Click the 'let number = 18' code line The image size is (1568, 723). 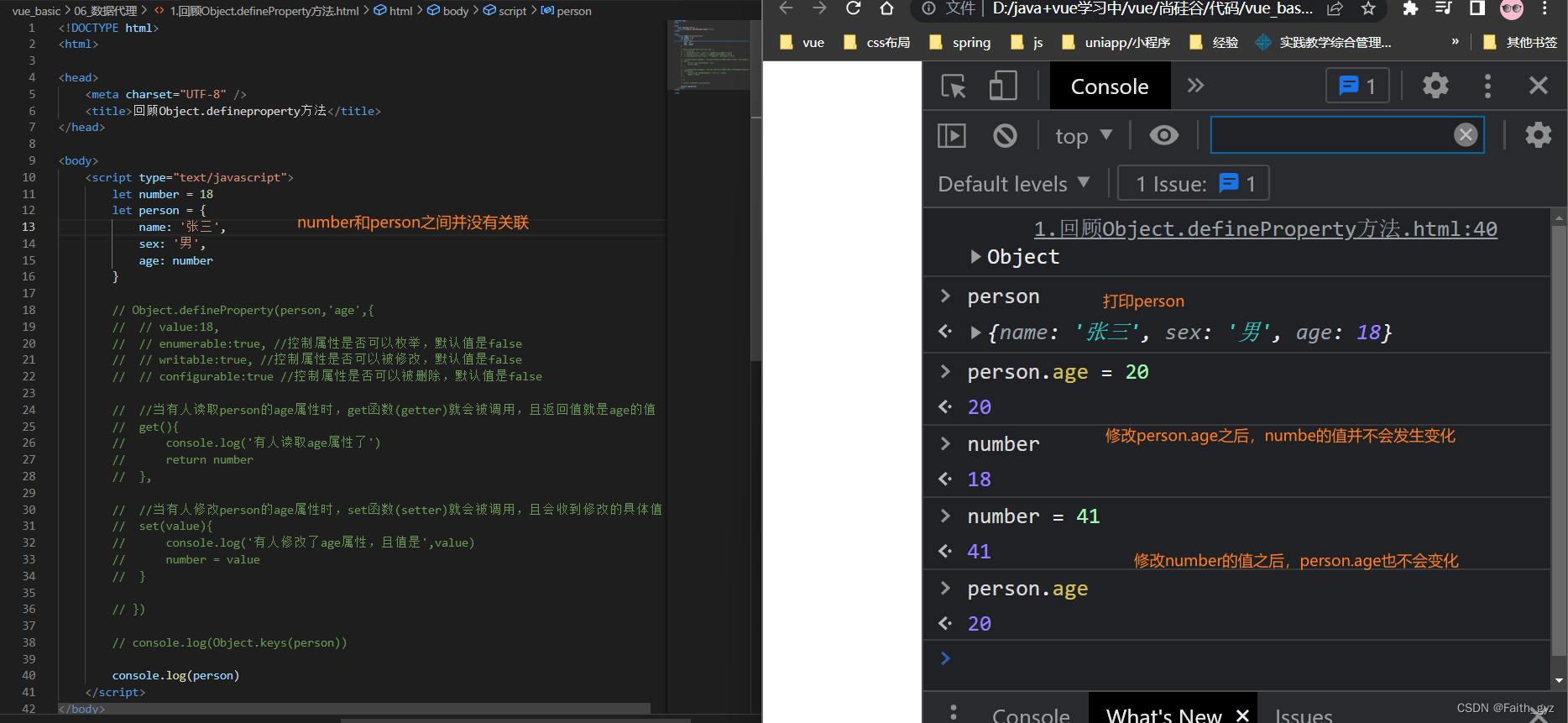coord(163,194)
